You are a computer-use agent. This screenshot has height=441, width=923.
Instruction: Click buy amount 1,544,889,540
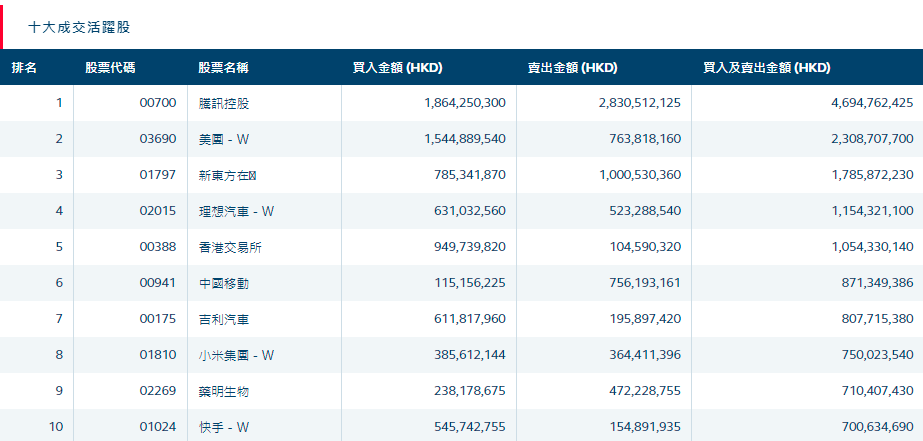(x=465, y=139)
